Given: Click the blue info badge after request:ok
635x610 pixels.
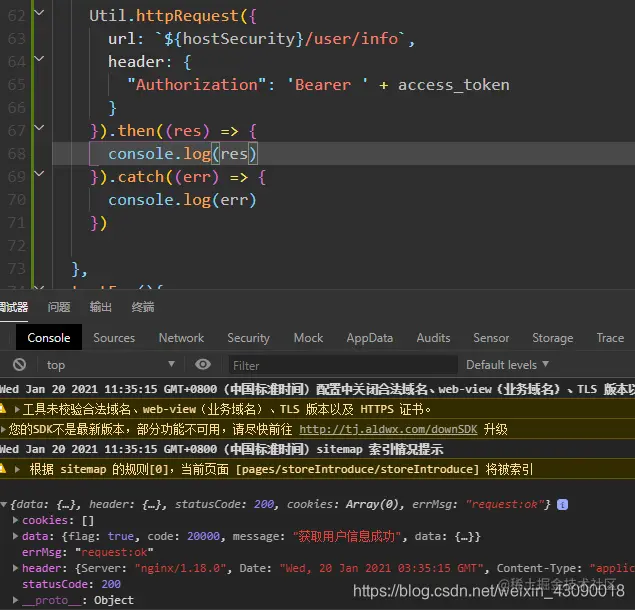Looking at the screenshot, I should pos(562,504).
